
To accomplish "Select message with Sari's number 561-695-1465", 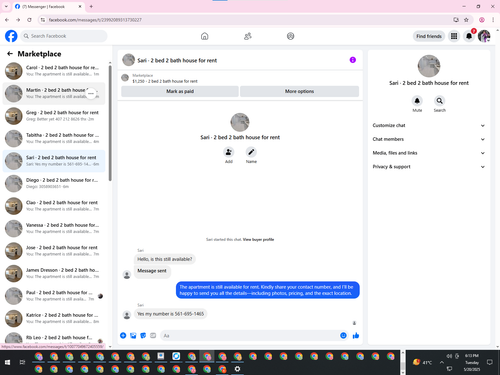I will [x=170, y=314].
